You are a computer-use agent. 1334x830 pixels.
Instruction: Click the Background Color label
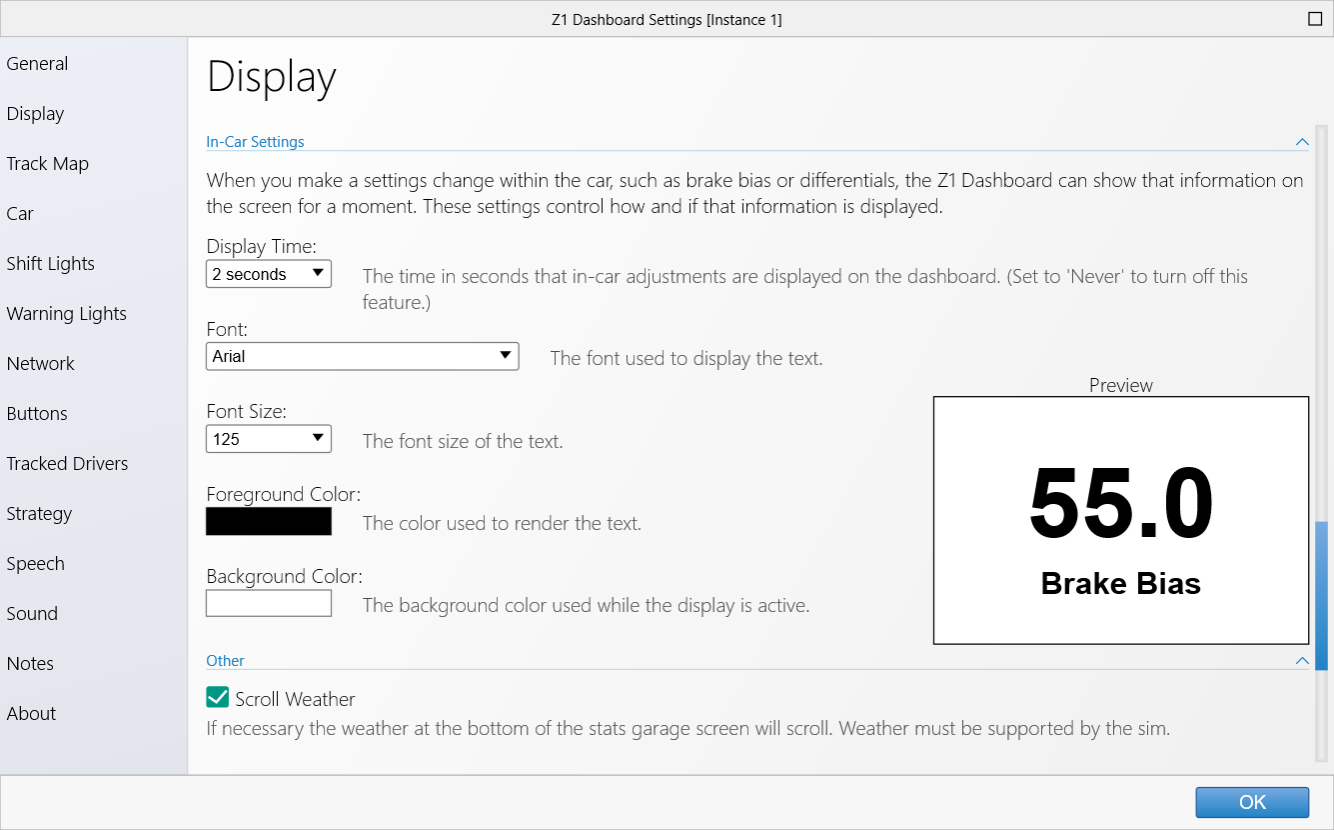284,576
